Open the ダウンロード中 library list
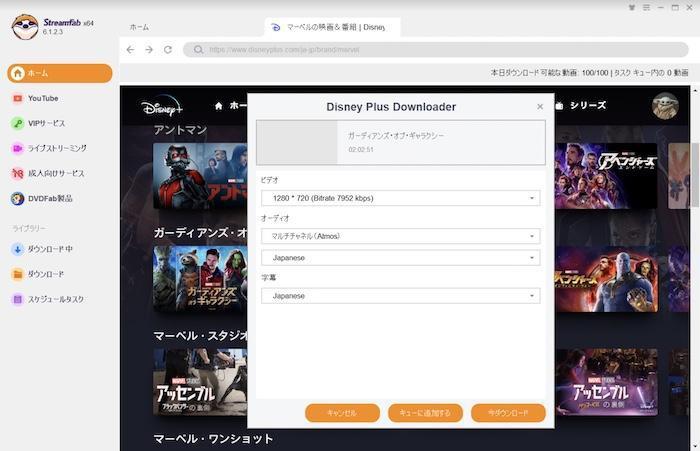 click(x=50, y=249)
